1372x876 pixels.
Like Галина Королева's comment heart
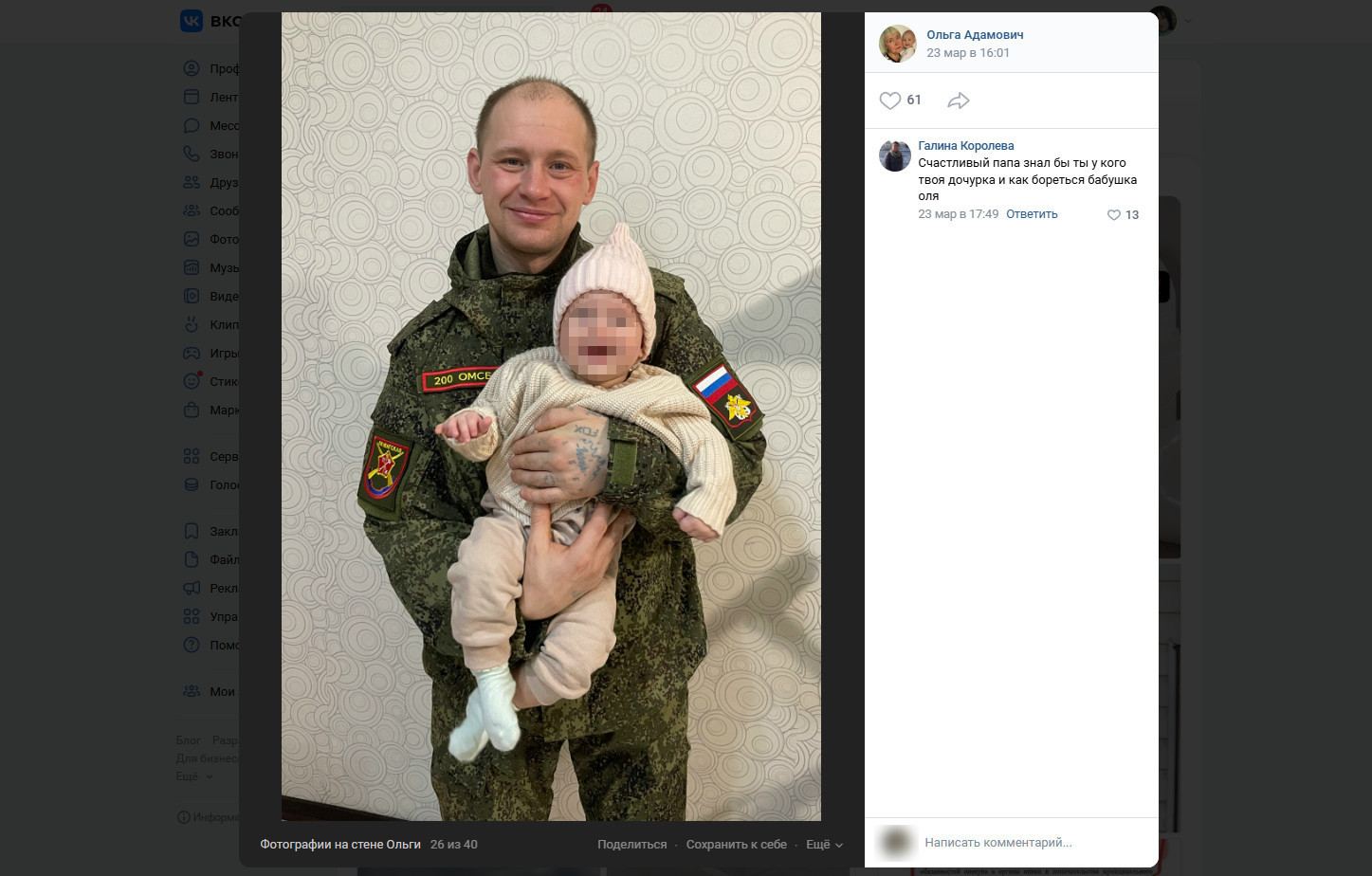[1114, 215]
